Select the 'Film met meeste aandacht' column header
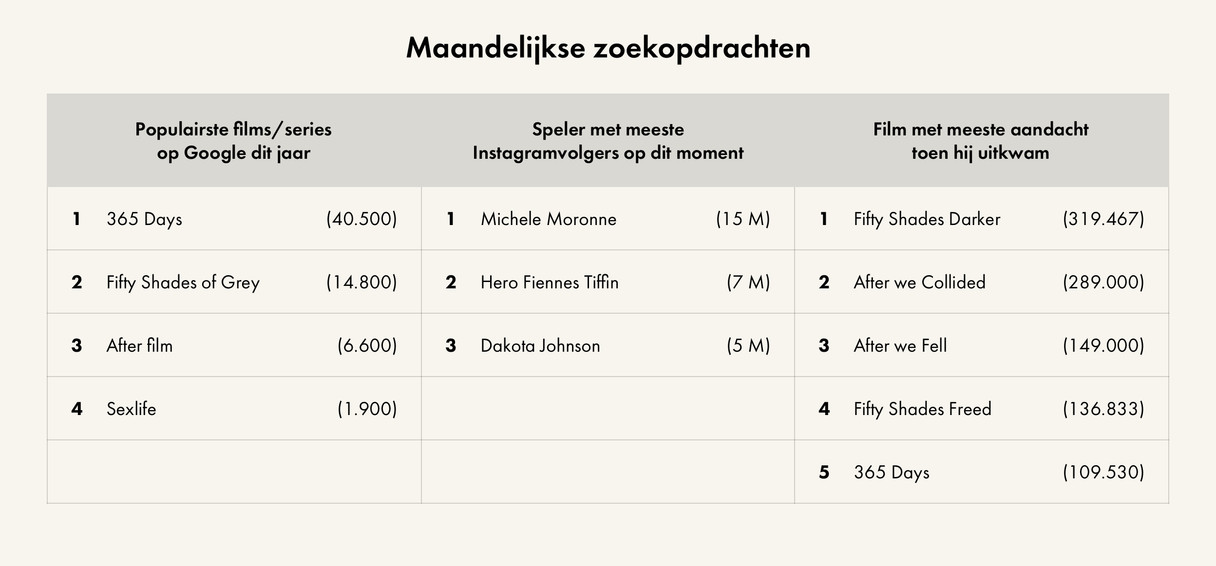The image size is (1216, 566). [980, 141]
